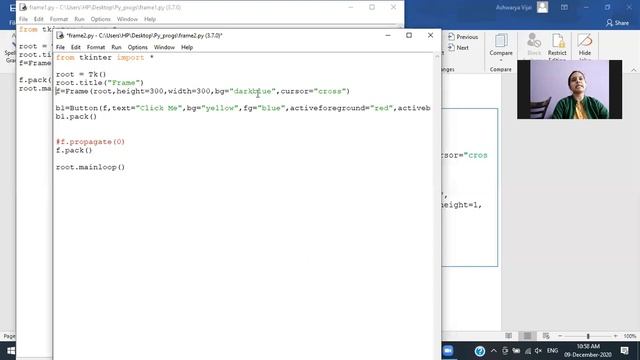Open the Help menu in frame2.py window
The width and height of the screenshot is (640, 360).
187,47
